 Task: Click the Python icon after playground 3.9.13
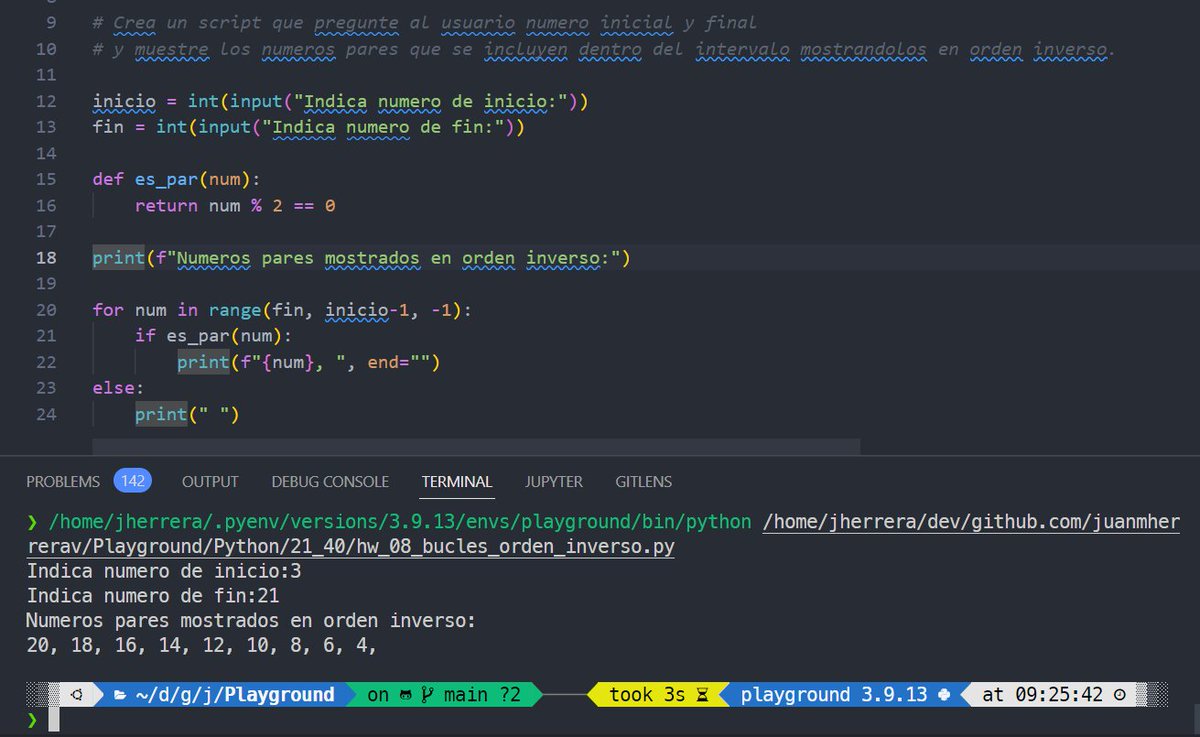[x=945, y=695]
